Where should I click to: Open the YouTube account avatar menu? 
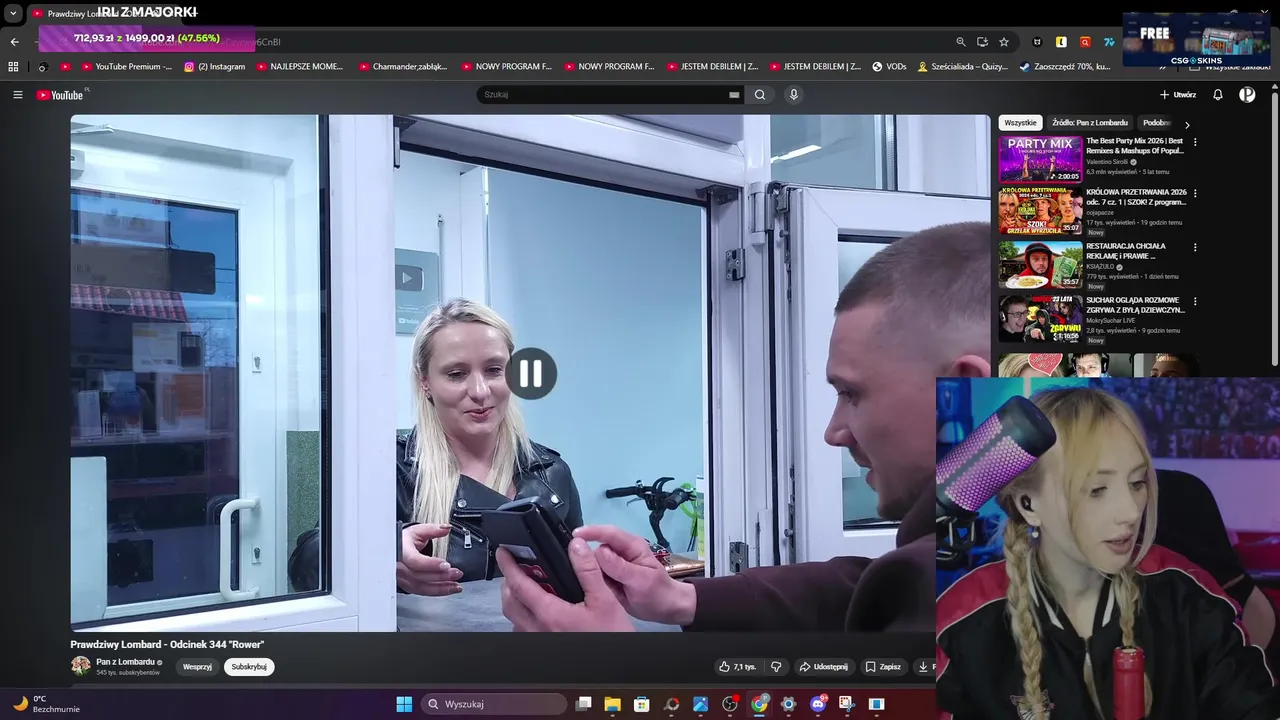(x=1247, y=95)
